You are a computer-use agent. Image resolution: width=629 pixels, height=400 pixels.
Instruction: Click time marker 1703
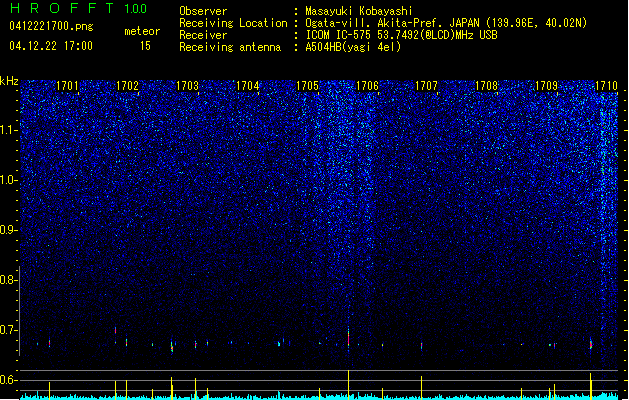187,86
